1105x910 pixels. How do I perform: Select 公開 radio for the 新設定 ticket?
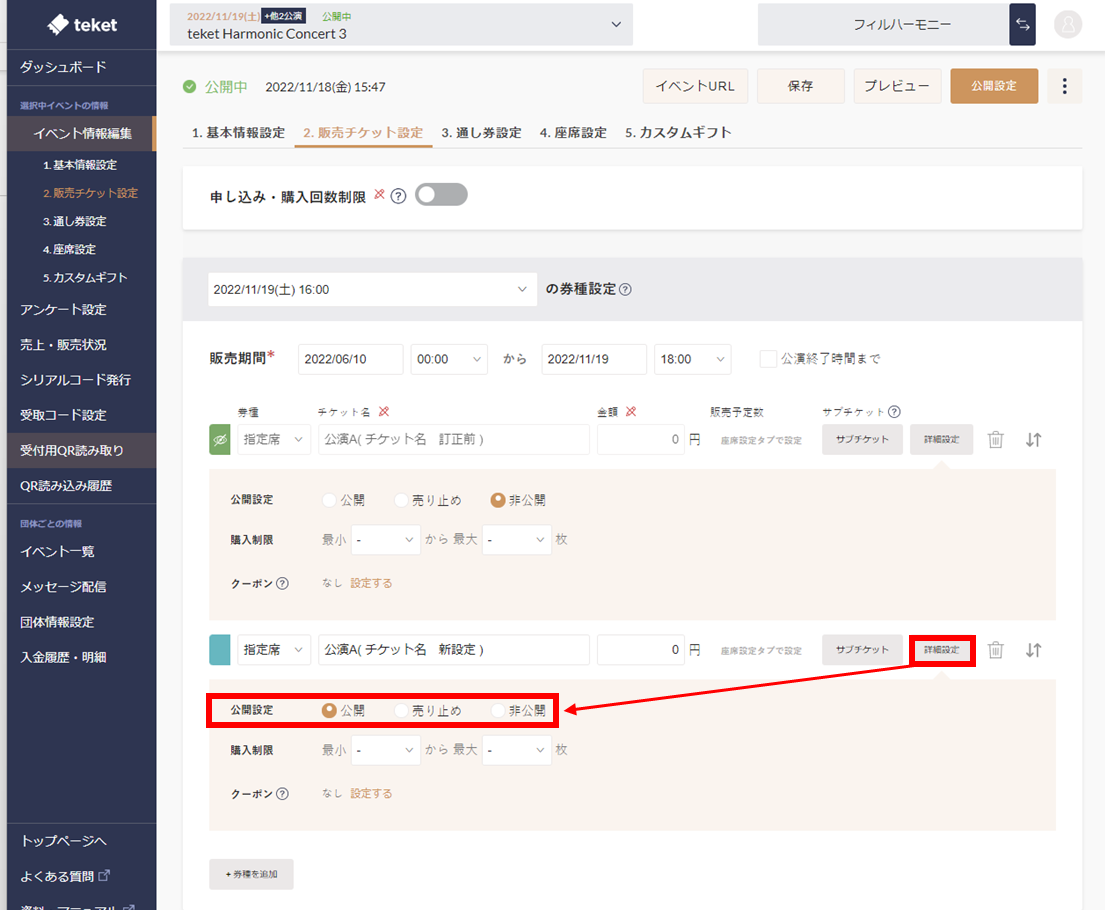pos(329,711)
